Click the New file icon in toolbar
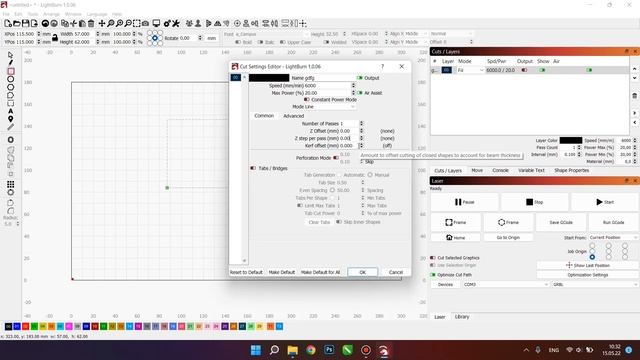This screenshot has width=640, height=360. (7, 24)
